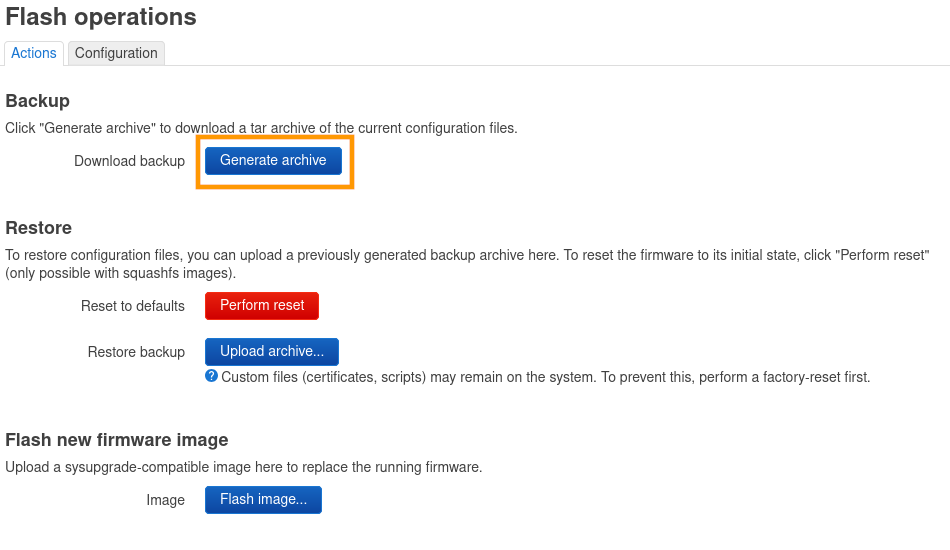Start the Flash image upload

pos(263,499)
